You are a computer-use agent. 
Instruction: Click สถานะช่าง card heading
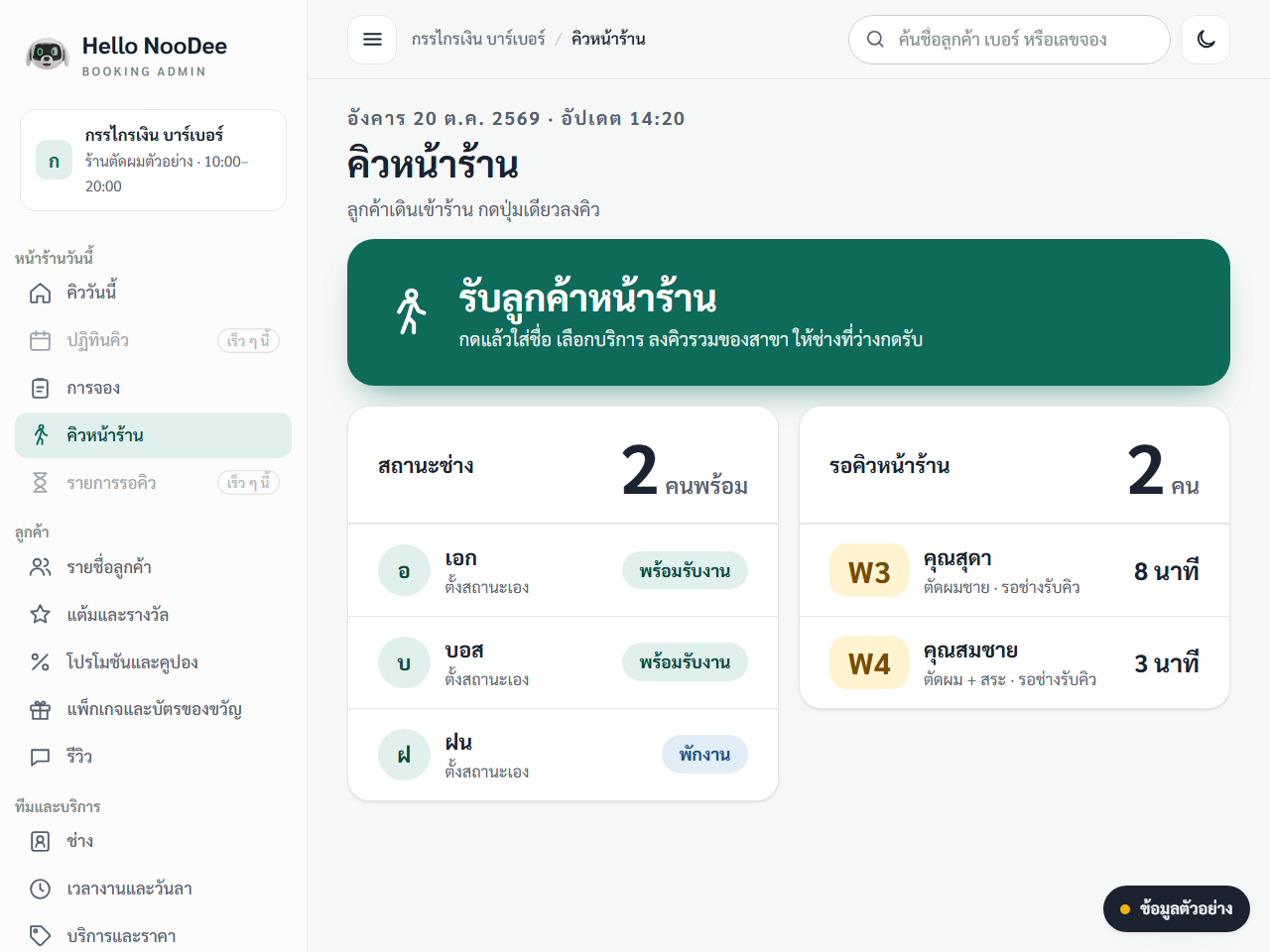pyautogui.click(x=426, y=466)
